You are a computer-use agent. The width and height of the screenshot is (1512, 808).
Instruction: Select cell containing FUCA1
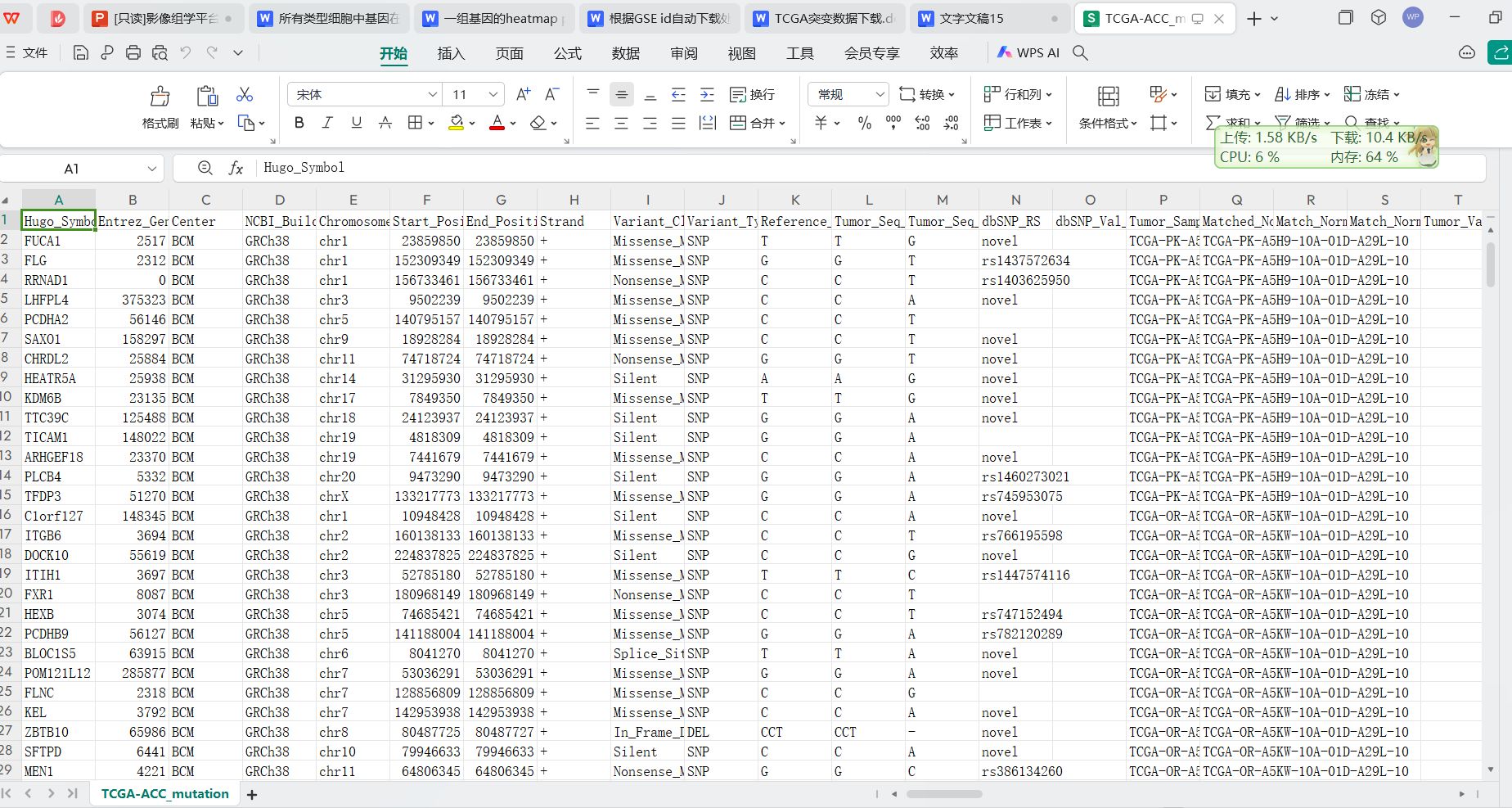point(59,241)
